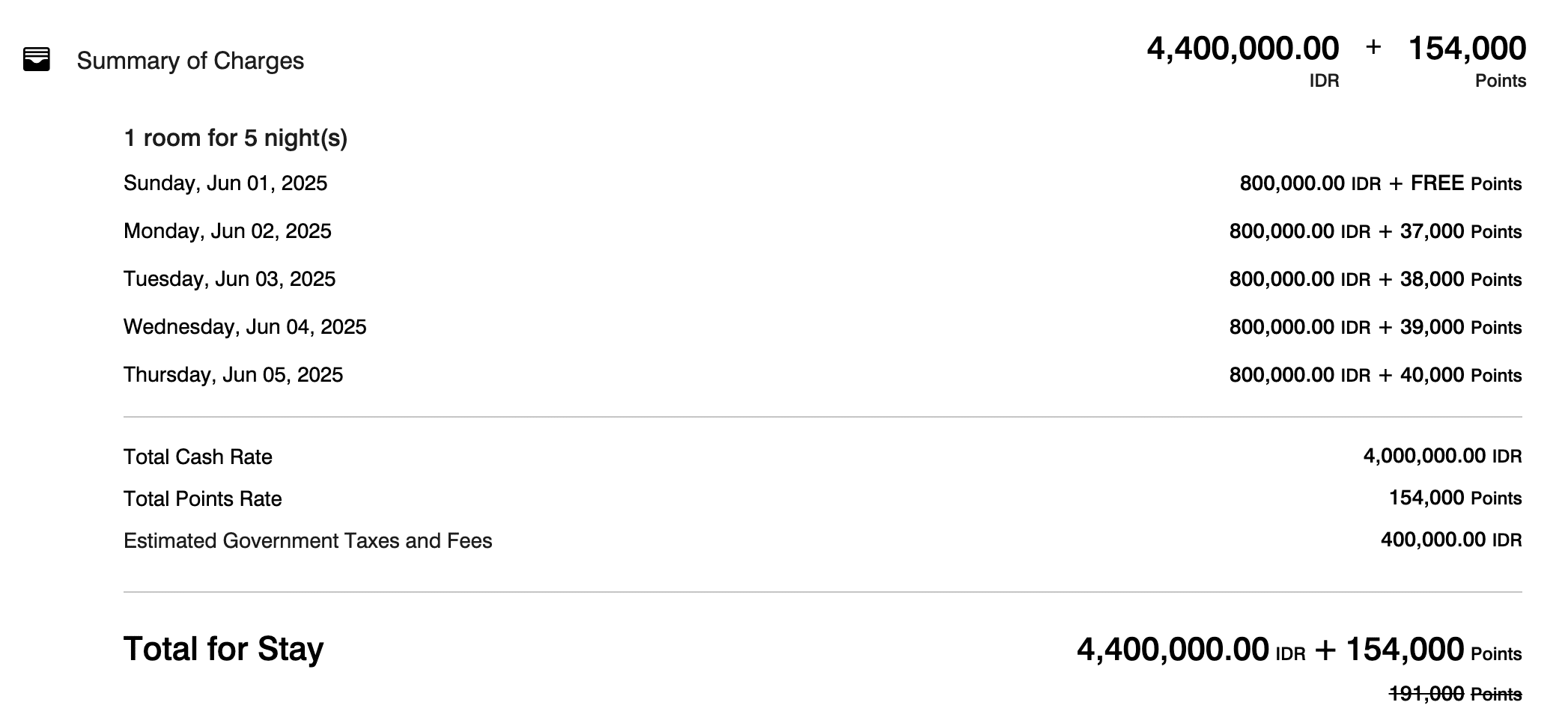This screenshot has width=1568, height=720.
Task: Click Estimated Government Taxes and Fees label
Action: pos(308,541)
